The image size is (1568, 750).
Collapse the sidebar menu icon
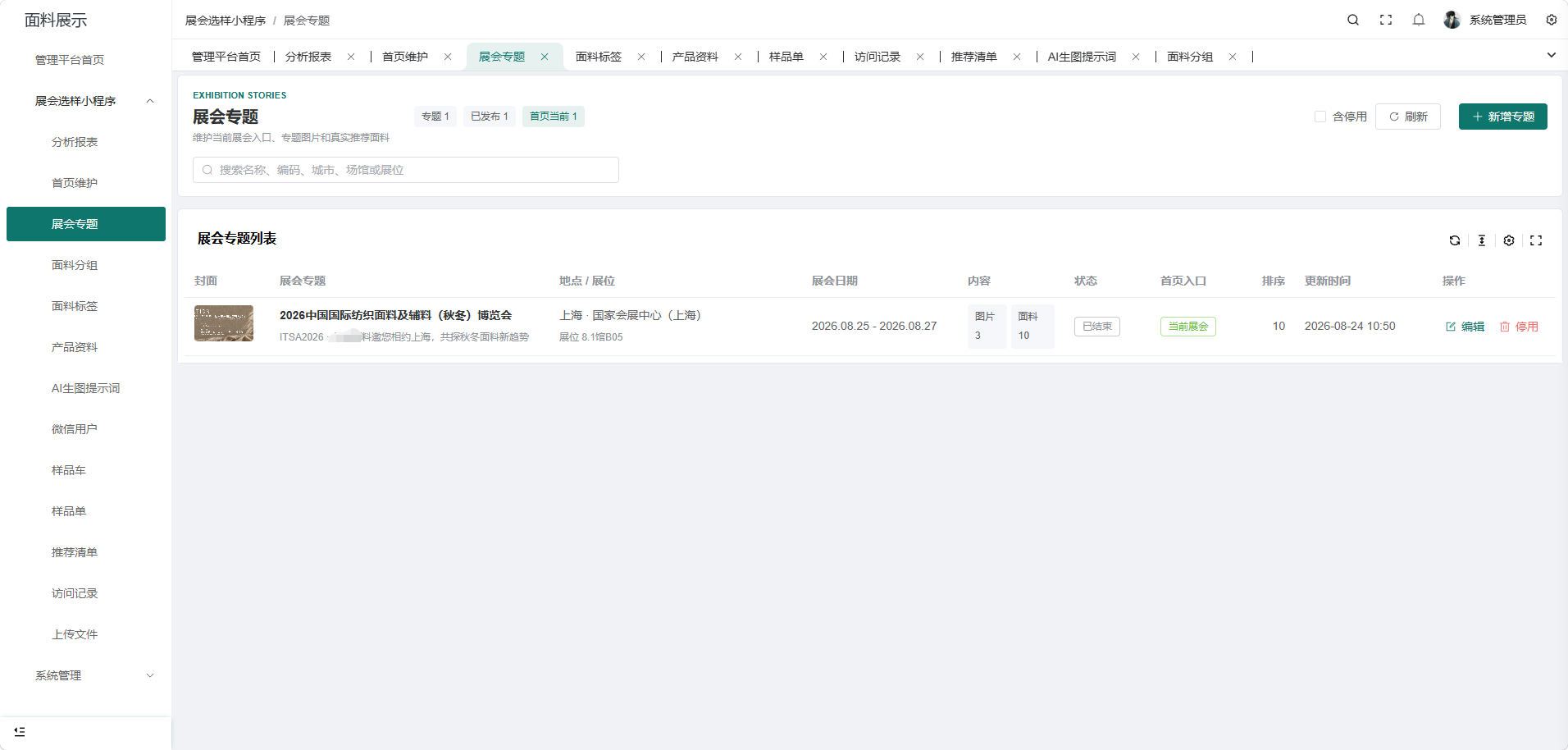pos(20,731)
